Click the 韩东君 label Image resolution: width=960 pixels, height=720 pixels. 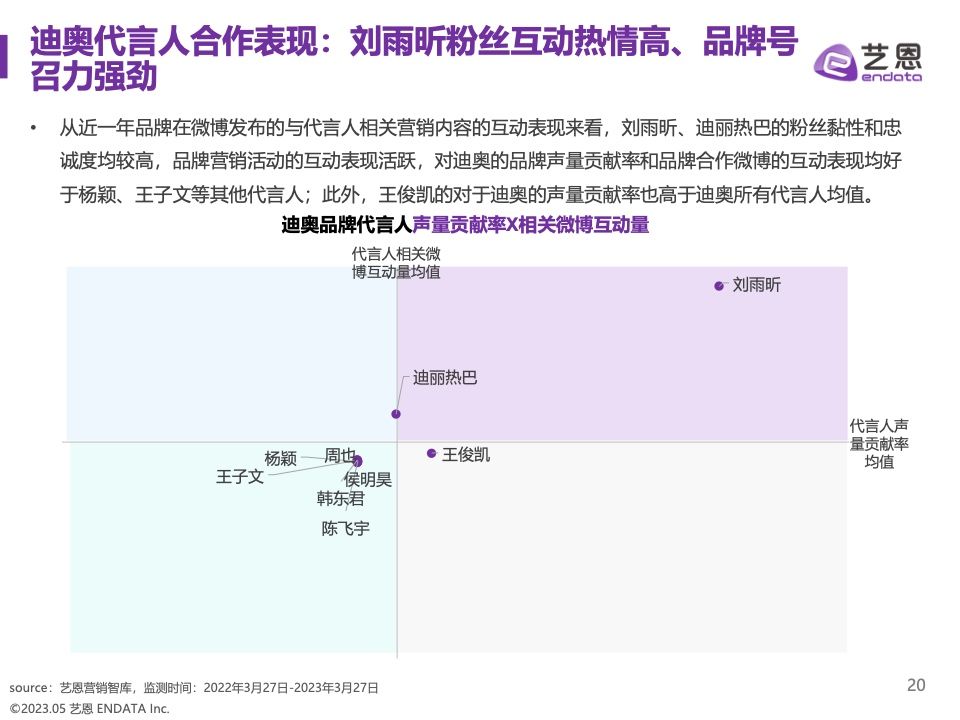pos(340,499)
